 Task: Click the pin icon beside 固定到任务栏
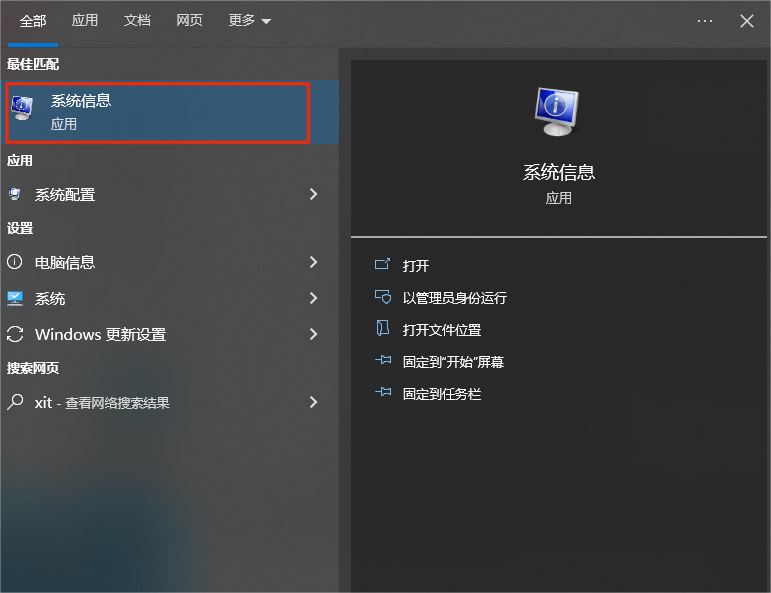(x=383, y=392)
